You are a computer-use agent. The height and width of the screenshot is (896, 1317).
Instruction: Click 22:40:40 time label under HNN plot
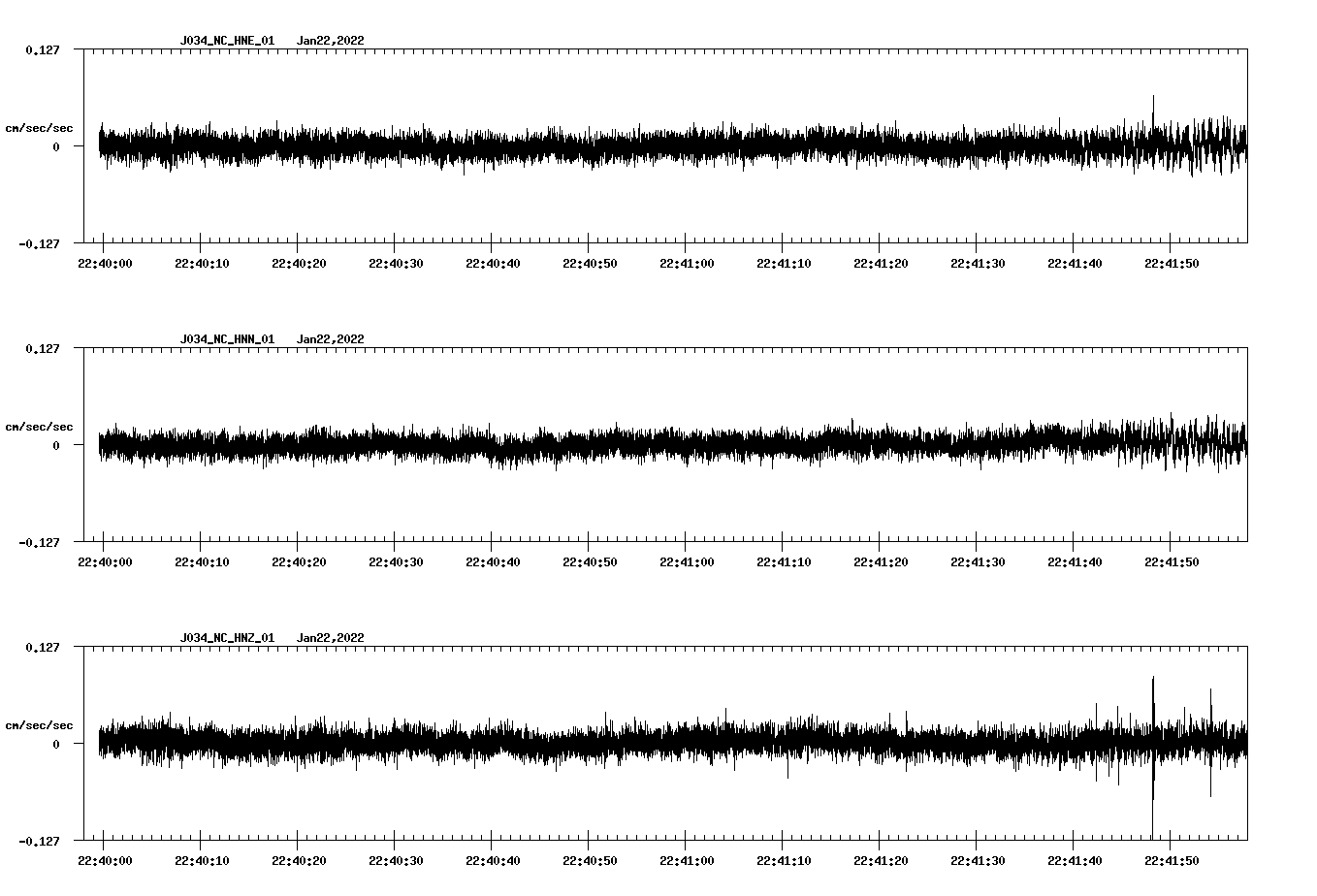tap(493, 562)
